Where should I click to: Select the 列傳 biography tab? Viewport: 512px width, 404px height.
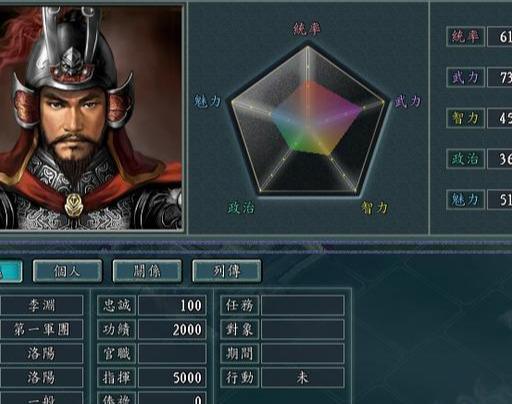[227, 271]
